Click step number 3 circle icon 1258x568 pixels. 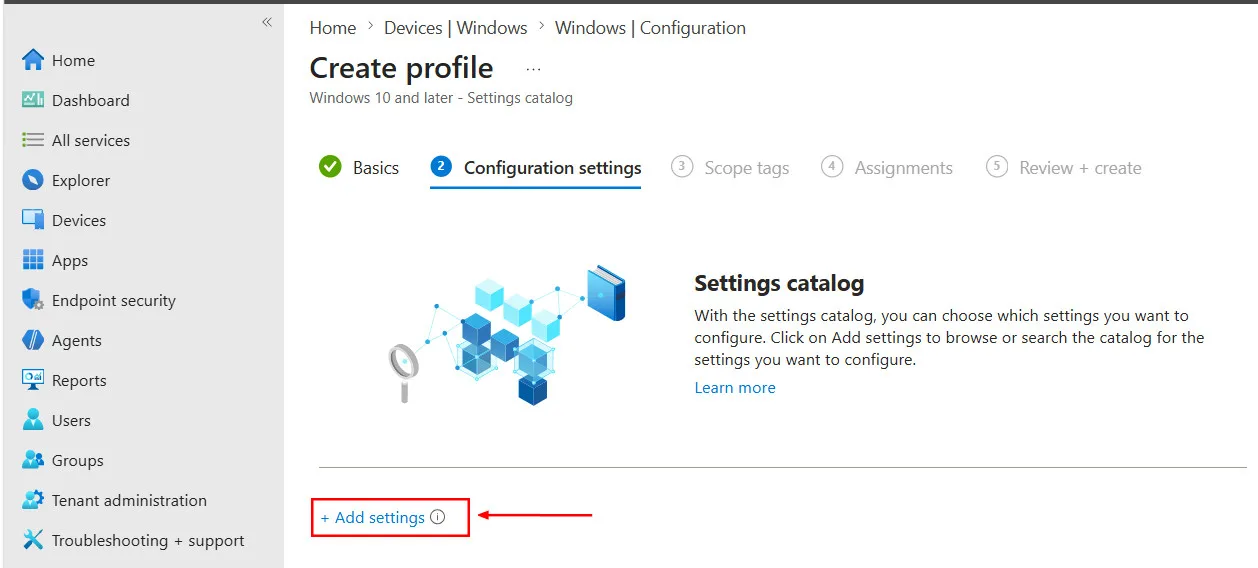click(682, 167)
